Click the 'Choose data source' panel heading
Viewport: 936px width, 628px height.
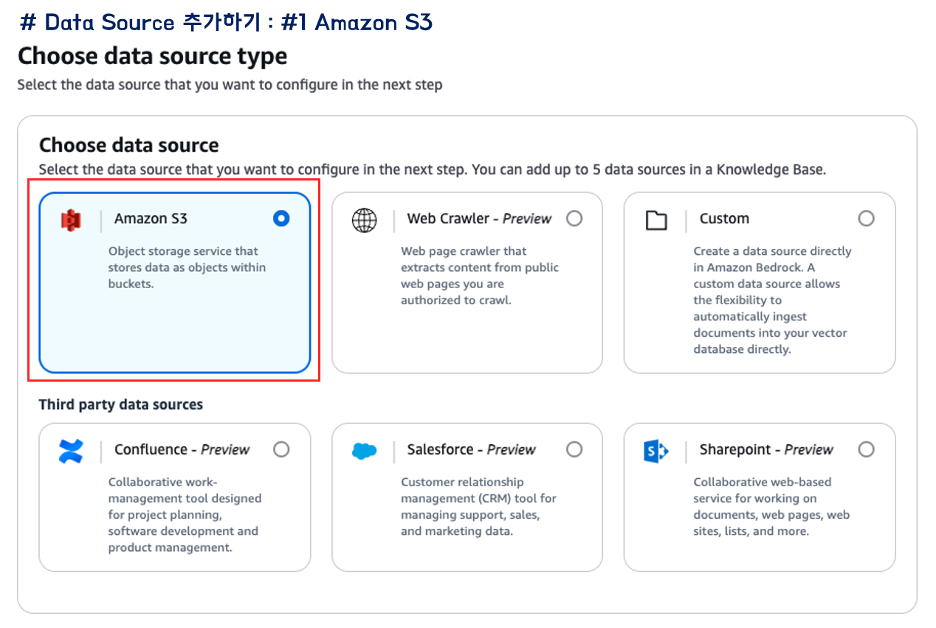tap(129, 145)
